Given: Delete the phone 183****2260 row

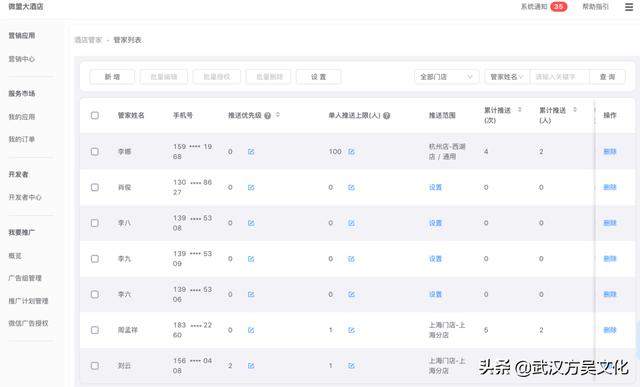Looking at the screenshot, I should pyautogui.click(x=610, y=330).
